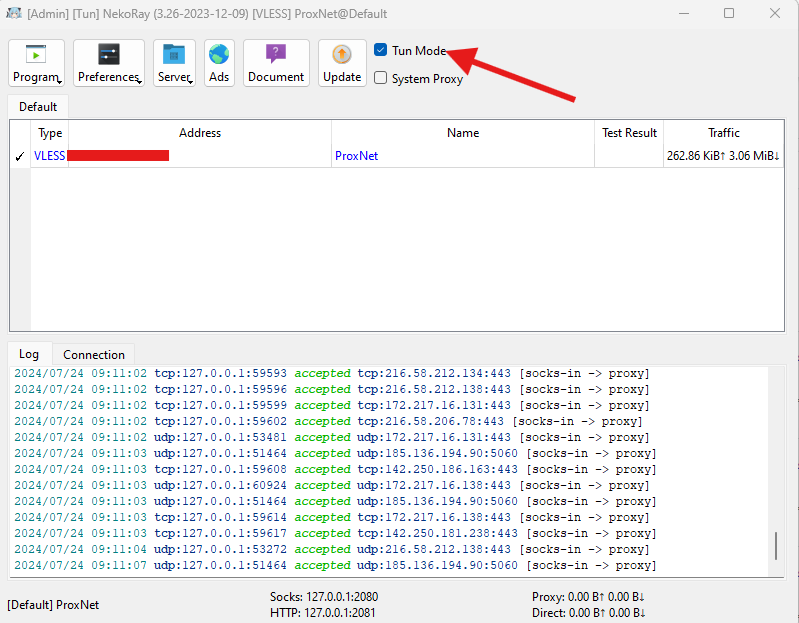Click the 262.86 KiB traffic cell
The height and width of the screenshot is (623, 799).
[x=724, y=156]
